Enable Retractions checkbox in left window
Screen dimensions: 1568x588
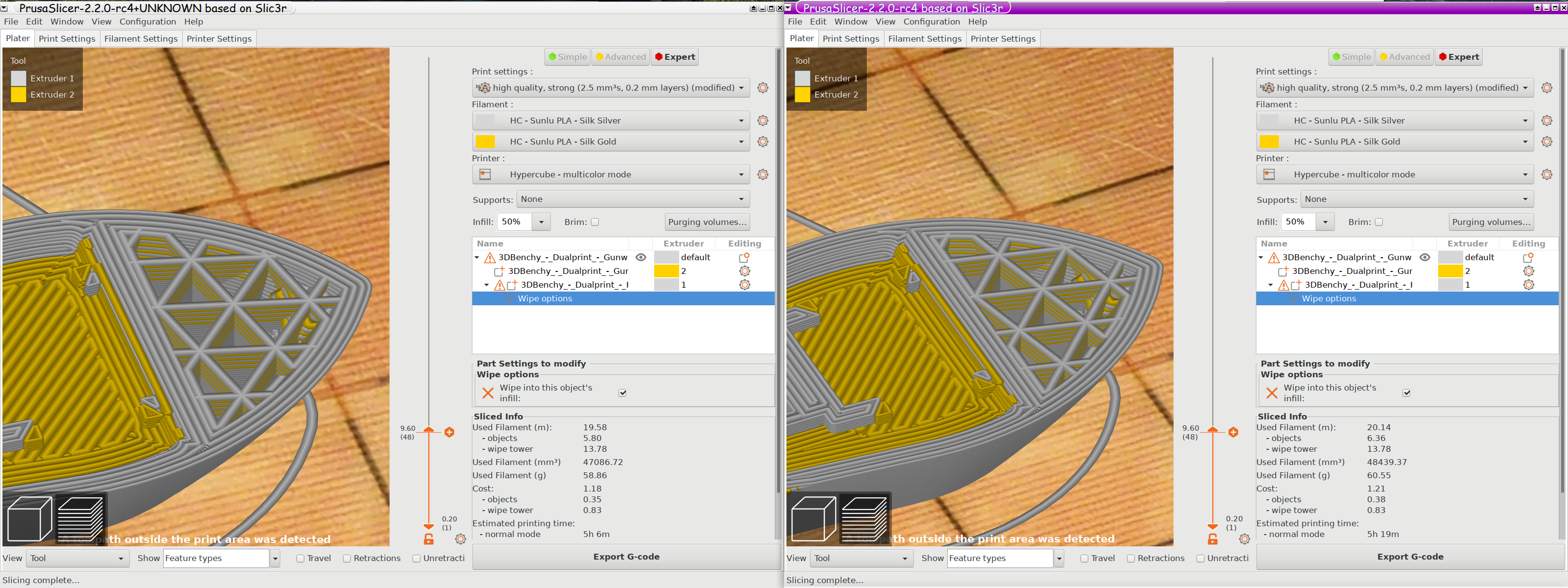pos(346,559)
